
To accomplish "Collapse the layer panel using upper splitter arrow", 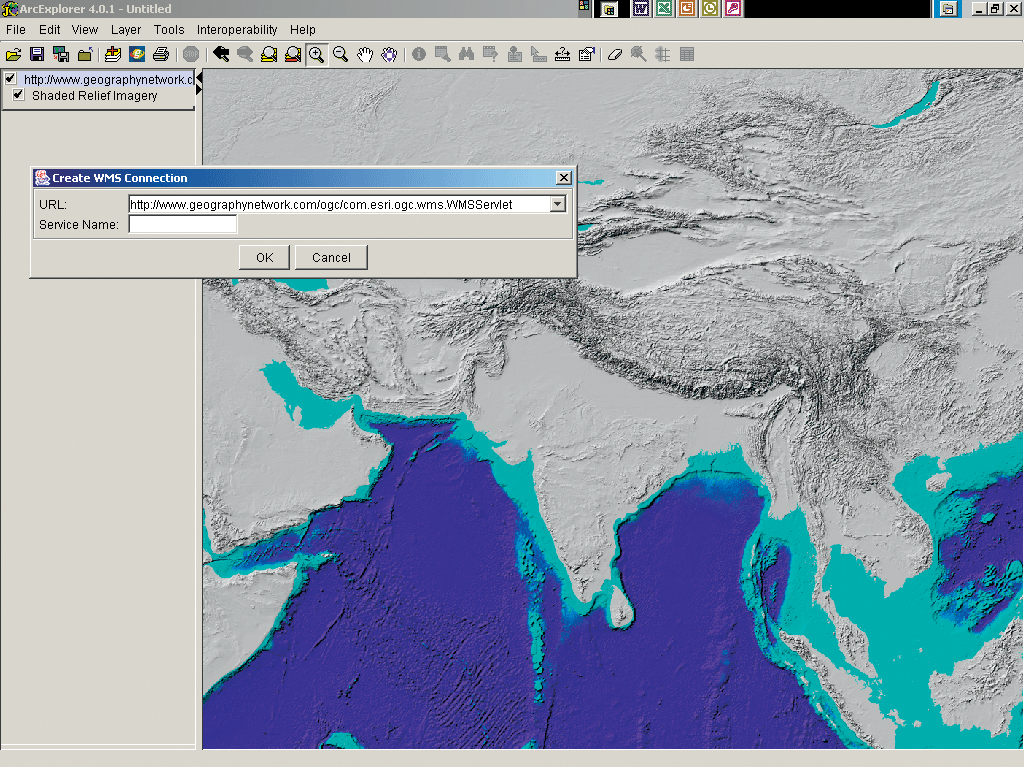I will click(x=199, y=77).
